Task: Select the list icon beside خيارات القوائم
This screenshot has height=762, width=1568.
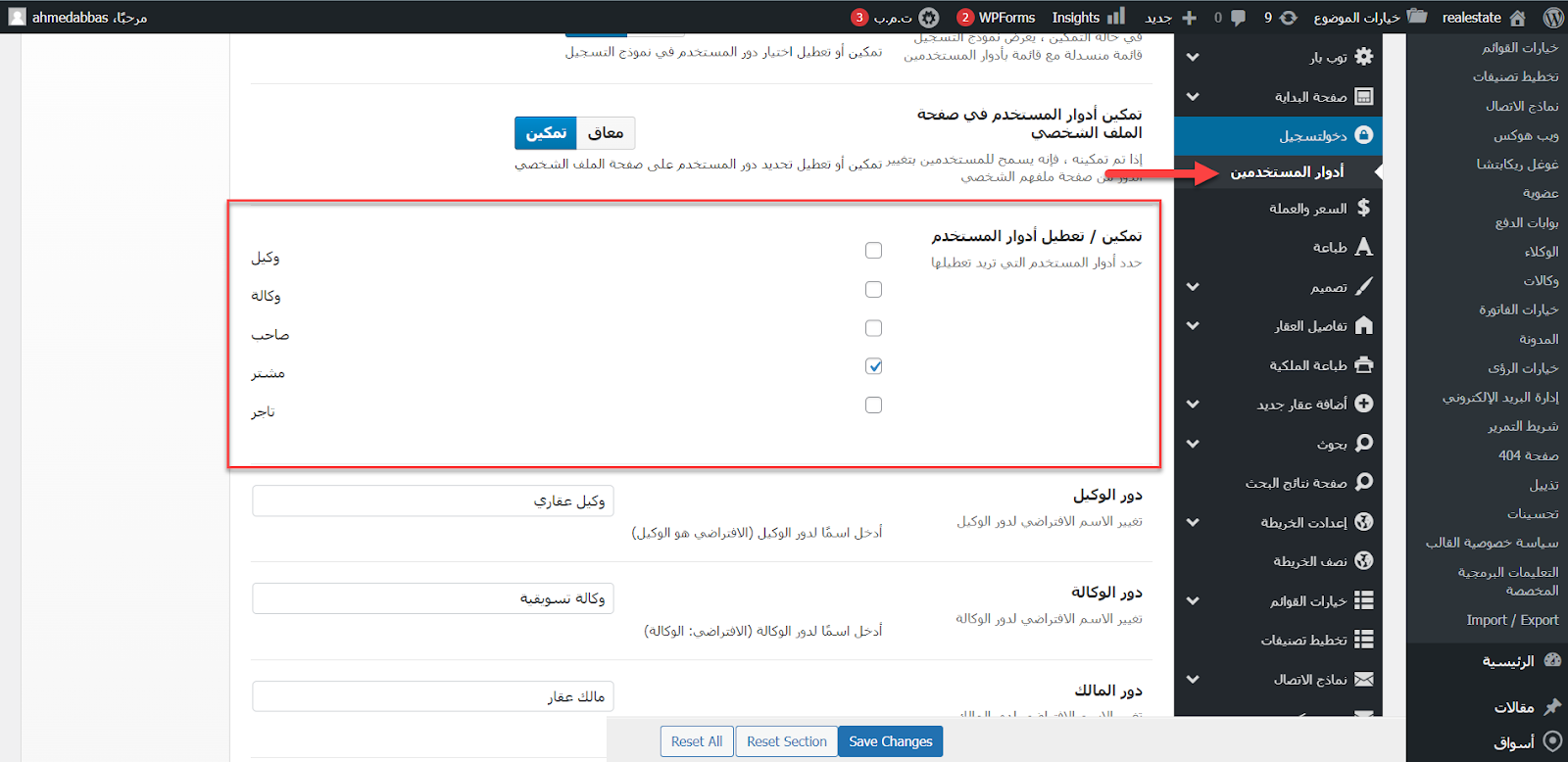Action: 1363,600
